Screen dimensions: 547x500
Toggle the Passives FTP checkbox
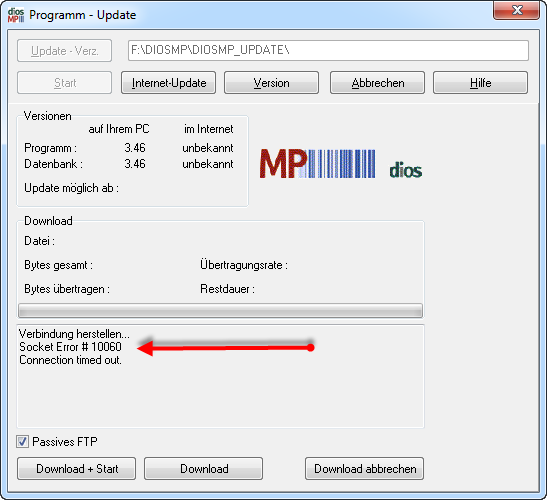click(x=23, y=442)
